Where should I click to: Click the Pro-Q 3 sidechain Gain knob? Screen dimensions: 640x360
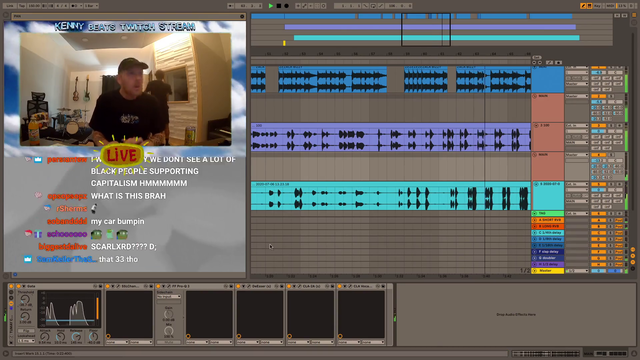(169, 314)
